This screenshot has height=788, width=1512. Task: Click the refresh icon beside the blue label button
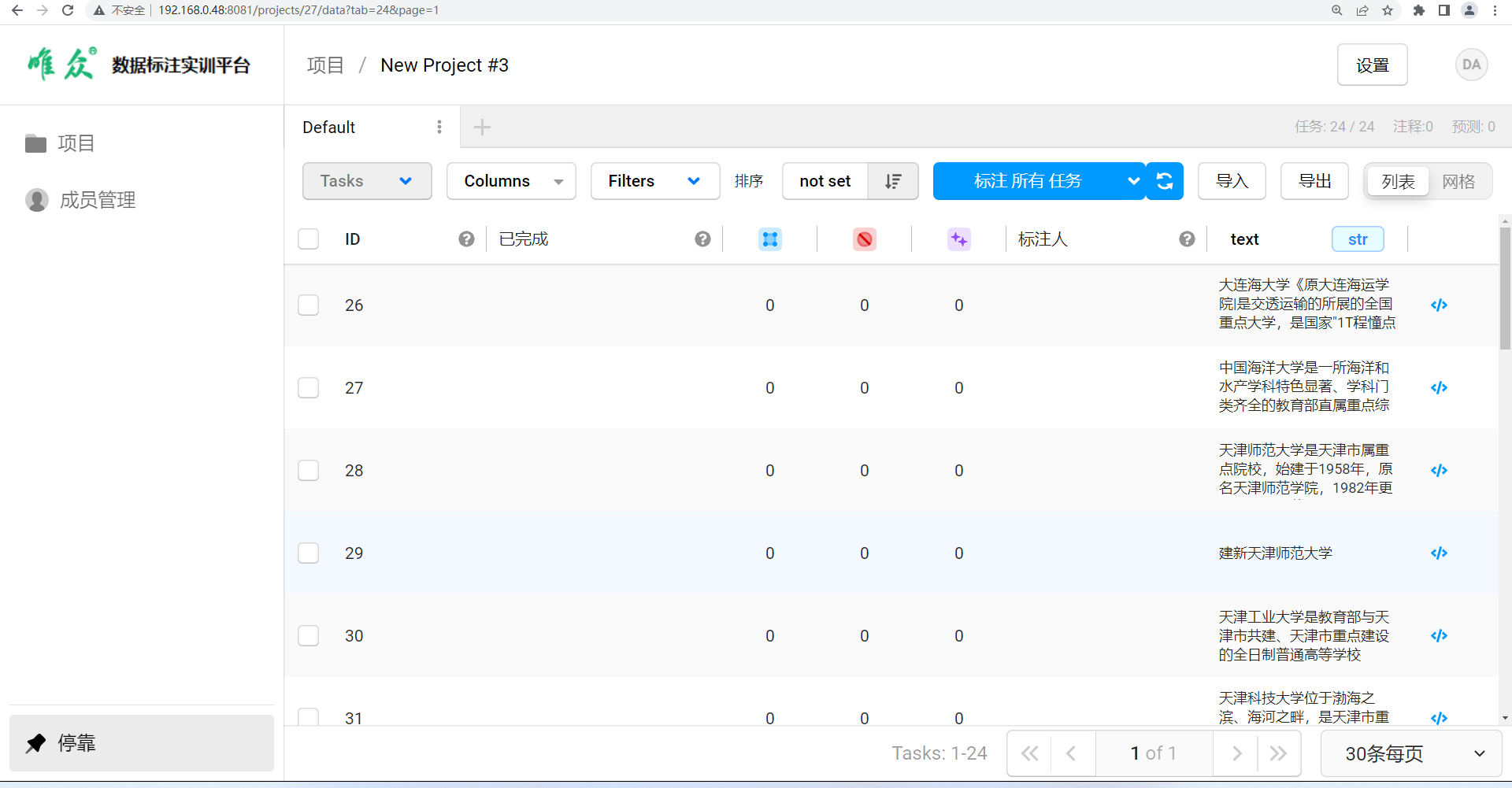(1165, 181)
